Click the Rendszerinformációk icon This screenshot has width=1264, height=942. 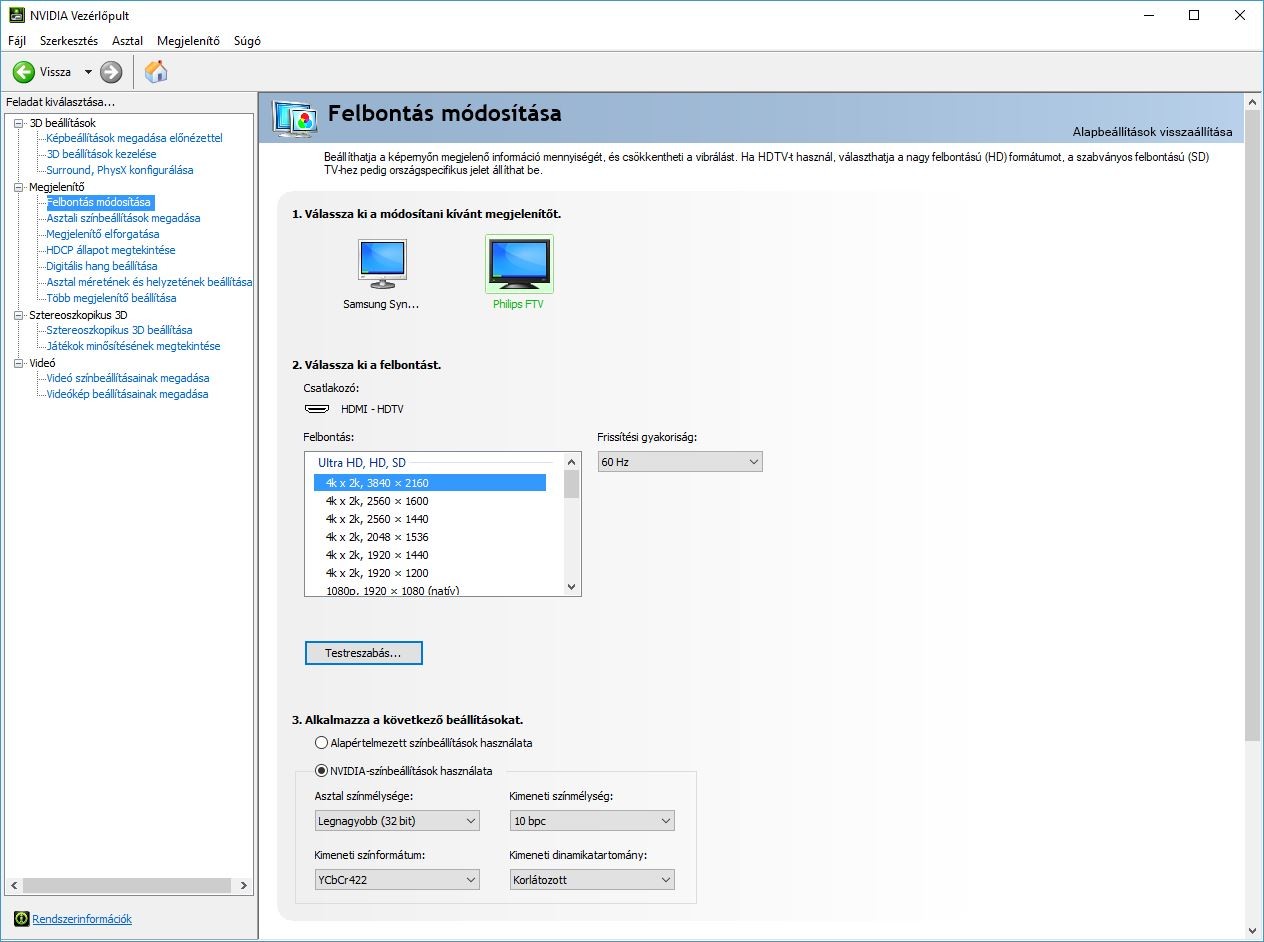21,918
